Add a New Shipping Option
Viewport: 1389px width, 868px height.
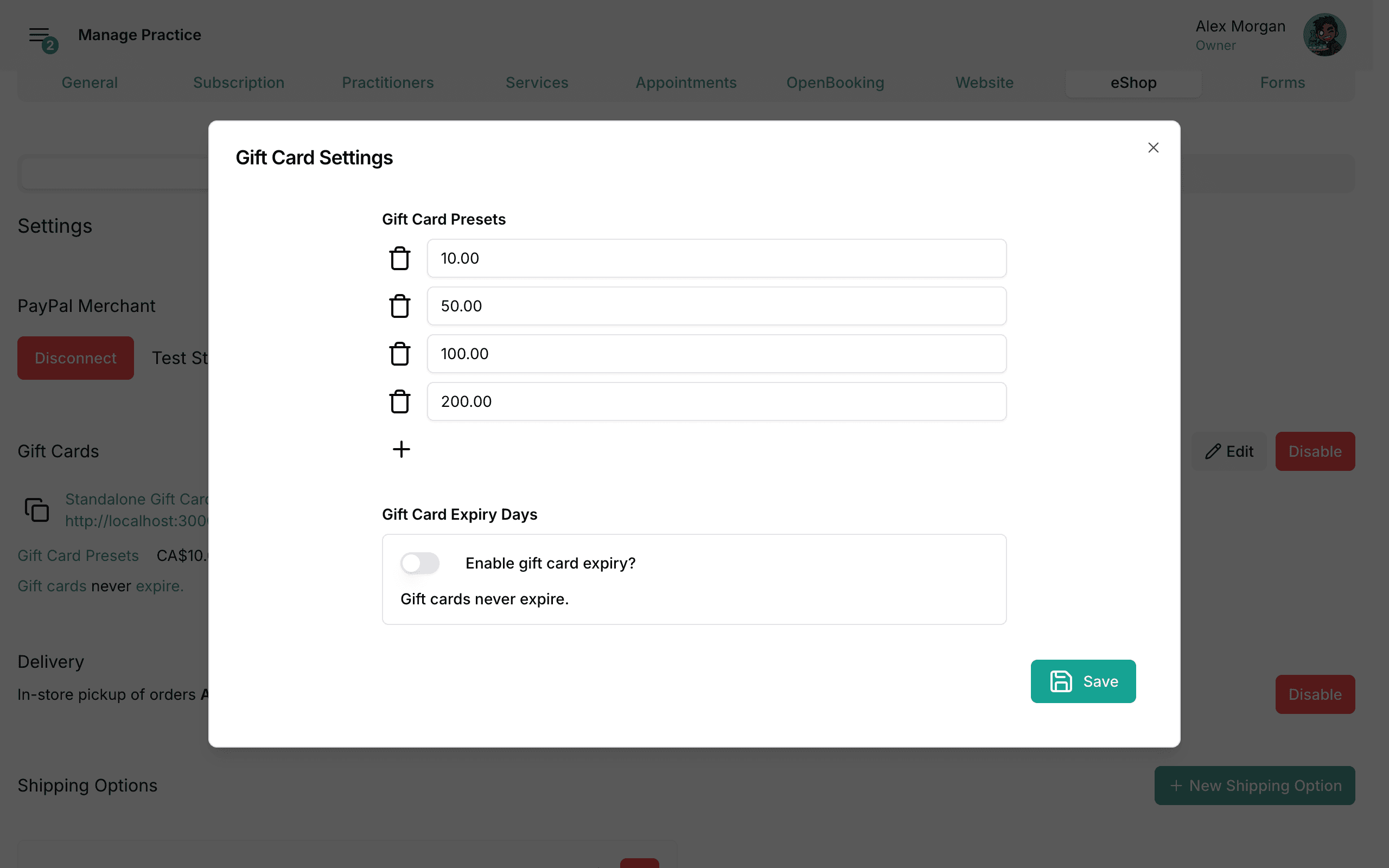pos(1254,786)
